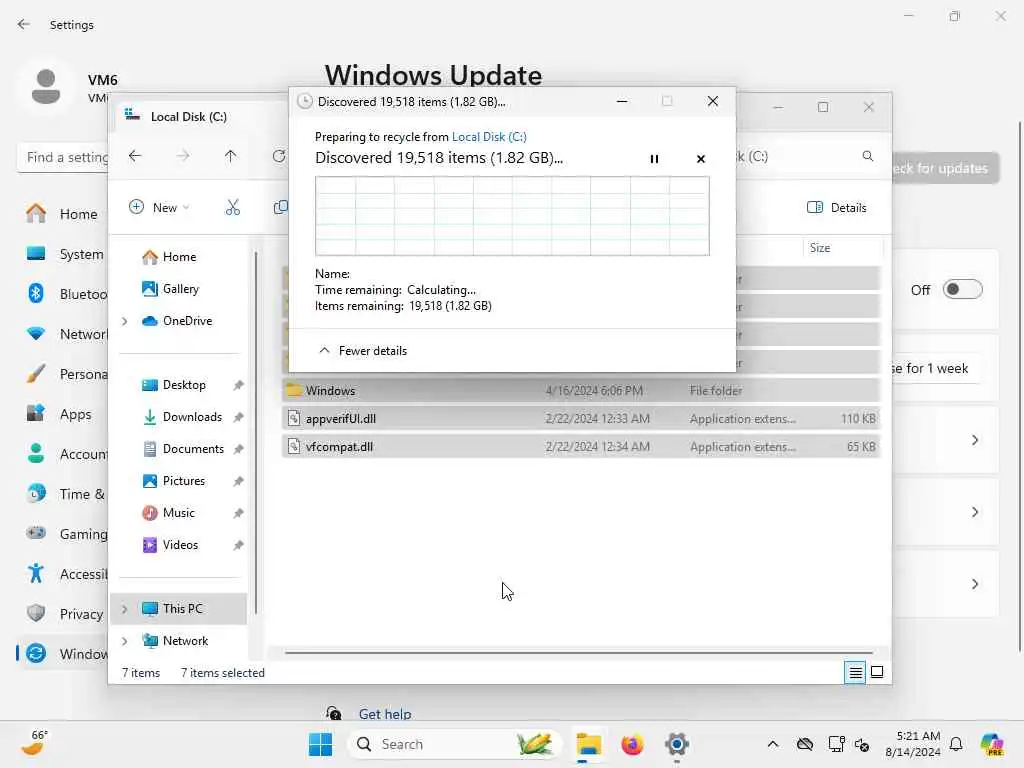Open File Explorer from the taskbar
This screenshot has height=768, width=1024.
pos(588,744)
